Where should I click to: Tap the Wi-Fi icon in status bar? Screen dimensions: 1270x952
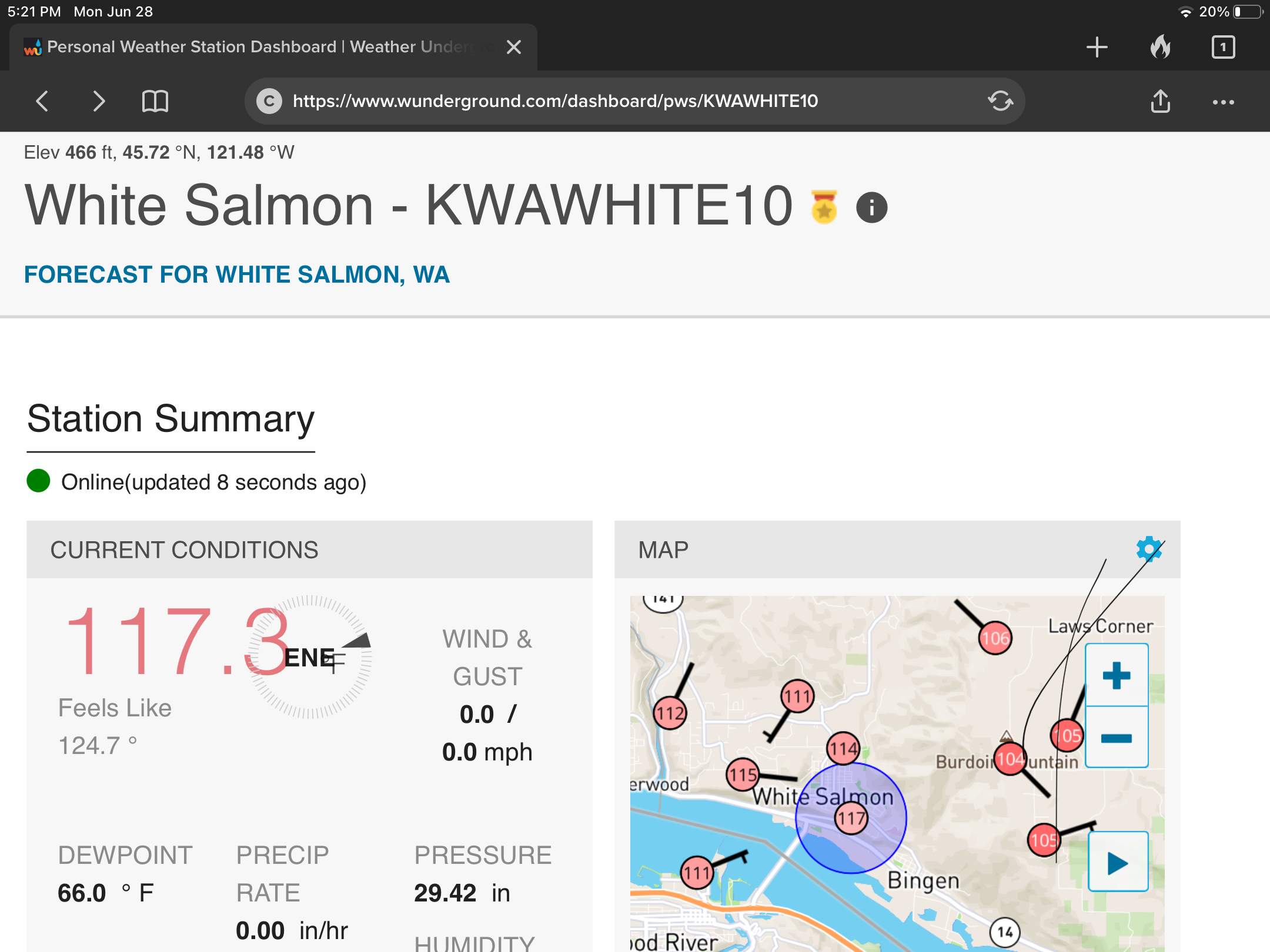click(x=1185, y=12)
